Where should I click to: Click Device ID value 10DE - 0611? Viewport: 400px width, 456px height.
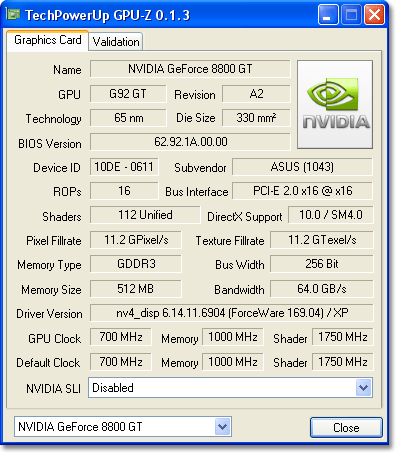click(x=124, y=167)
